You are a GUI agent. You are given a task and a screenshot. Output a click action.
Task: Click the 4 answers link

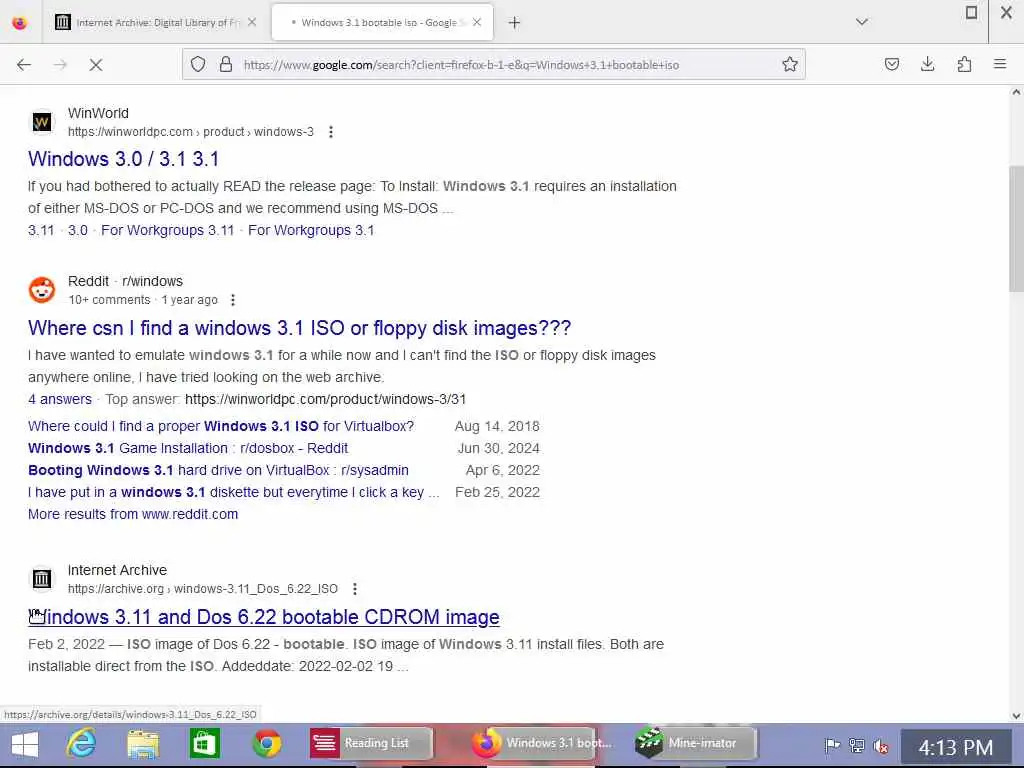[x=60, y=399]
